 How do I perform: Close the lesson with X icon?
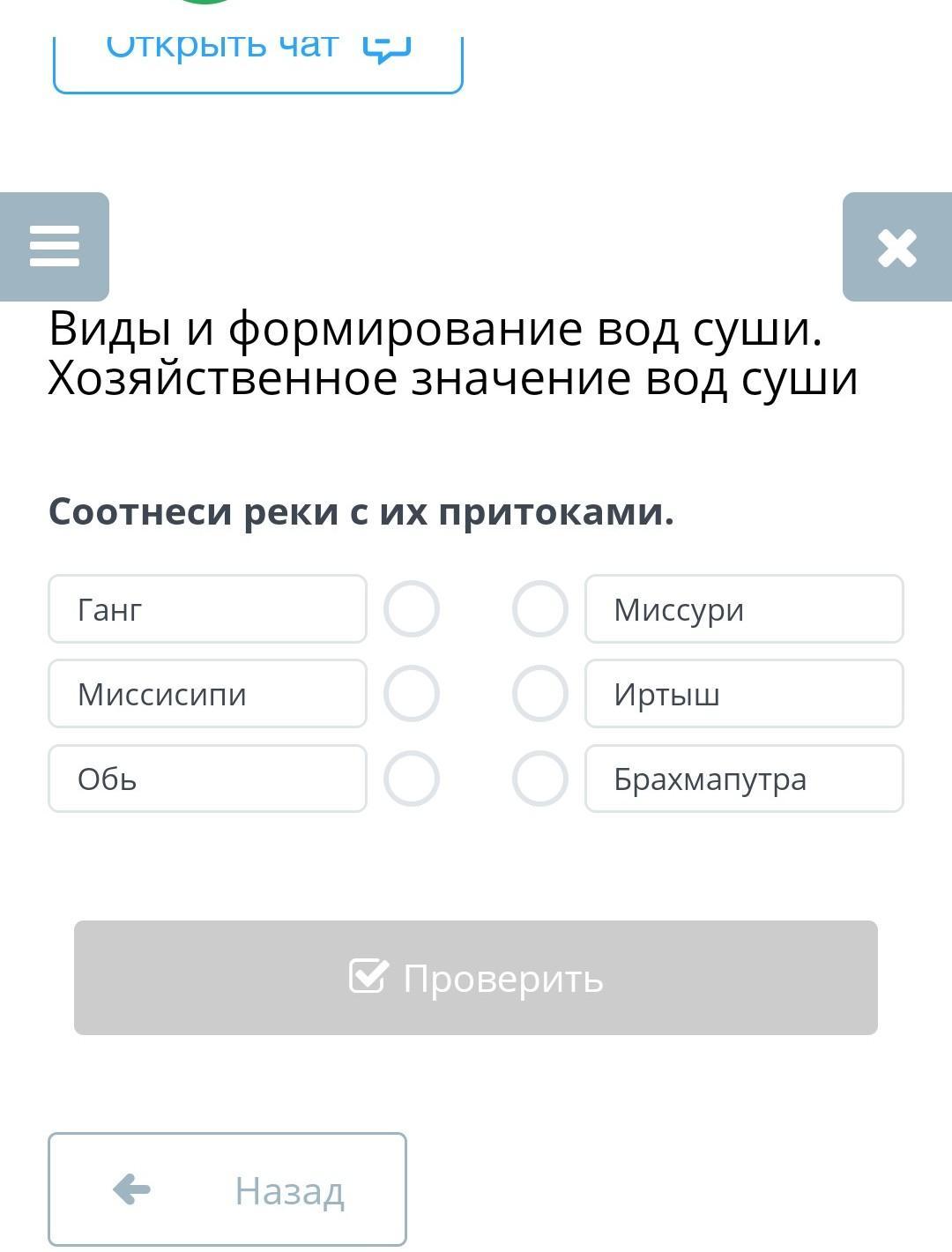[x=896, y=247]
